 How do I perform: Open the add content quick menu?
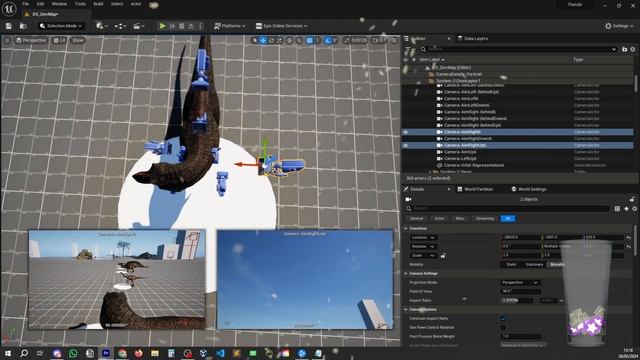point(101,26)
